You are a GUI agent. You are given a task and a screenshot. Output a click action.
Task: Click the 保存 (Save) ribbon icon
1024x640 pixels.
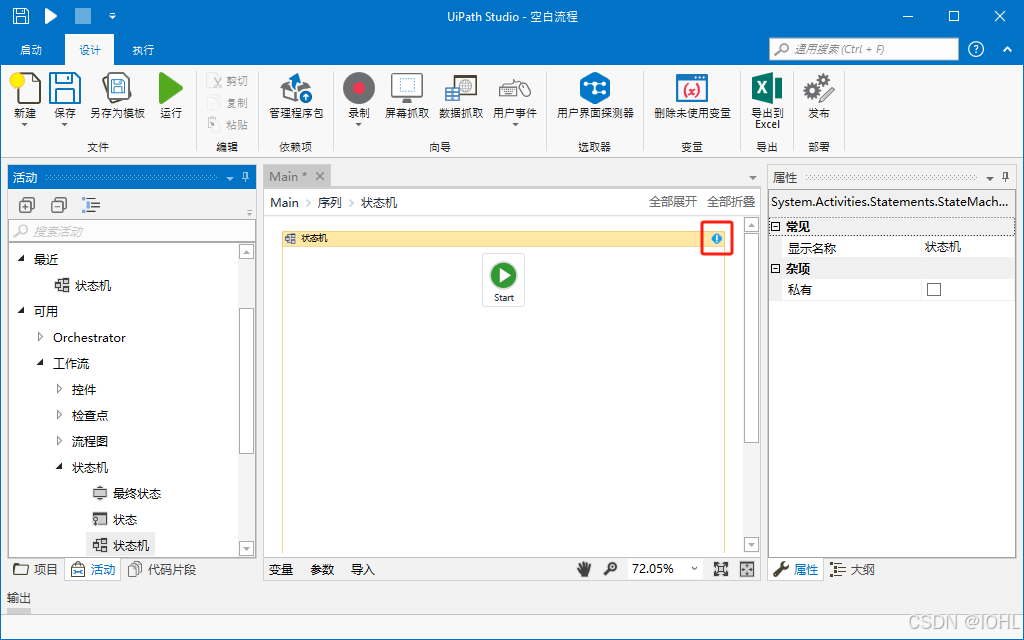(x=65, y=88)
